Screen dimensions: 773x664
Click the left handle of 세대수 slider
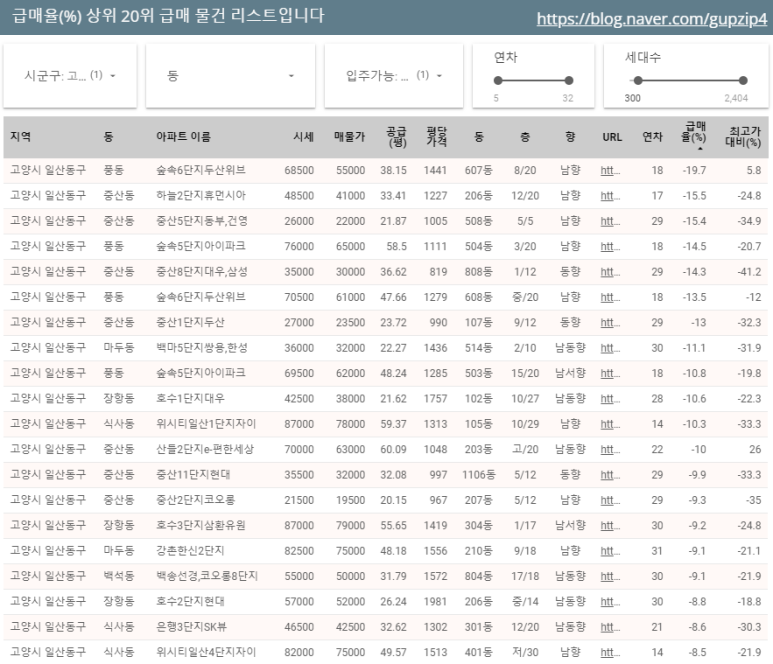pyautogui.click(x=638, y=80)
